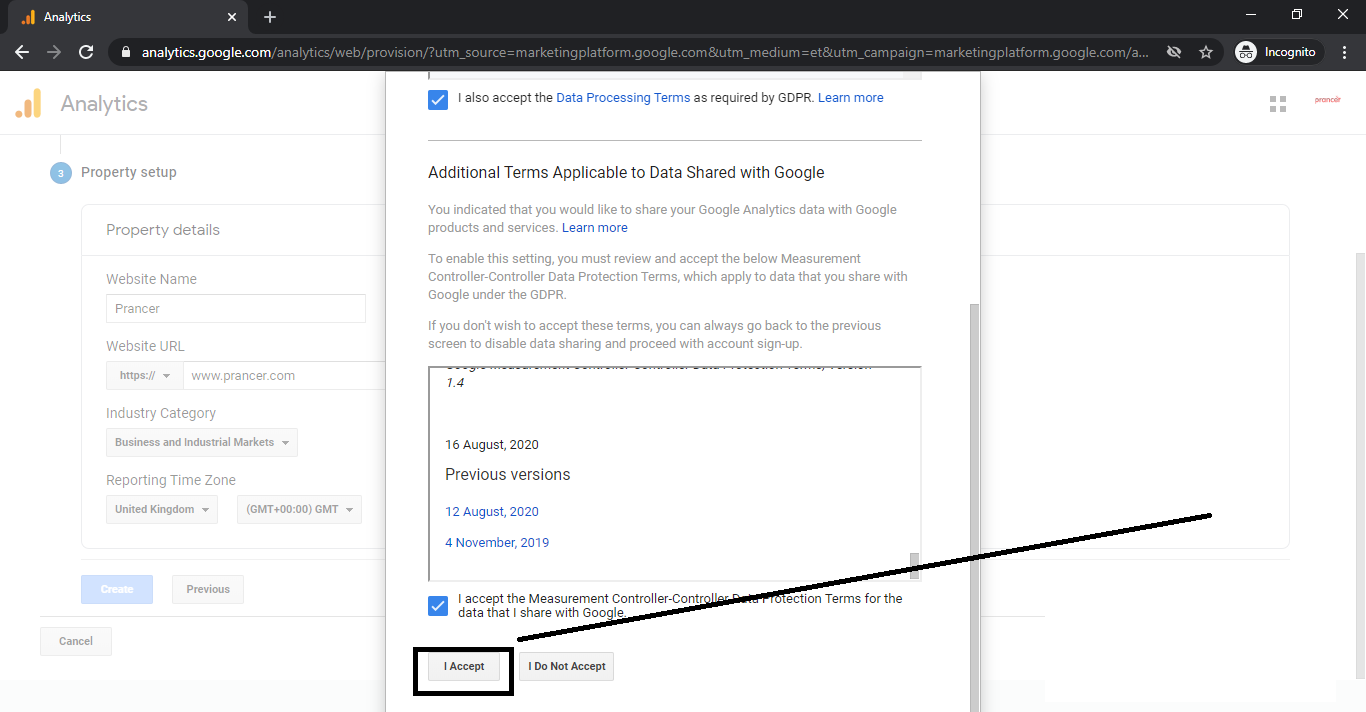Close the Analytics browser tab
Viewport: 1366px width, 712px height.
point(232,17)
